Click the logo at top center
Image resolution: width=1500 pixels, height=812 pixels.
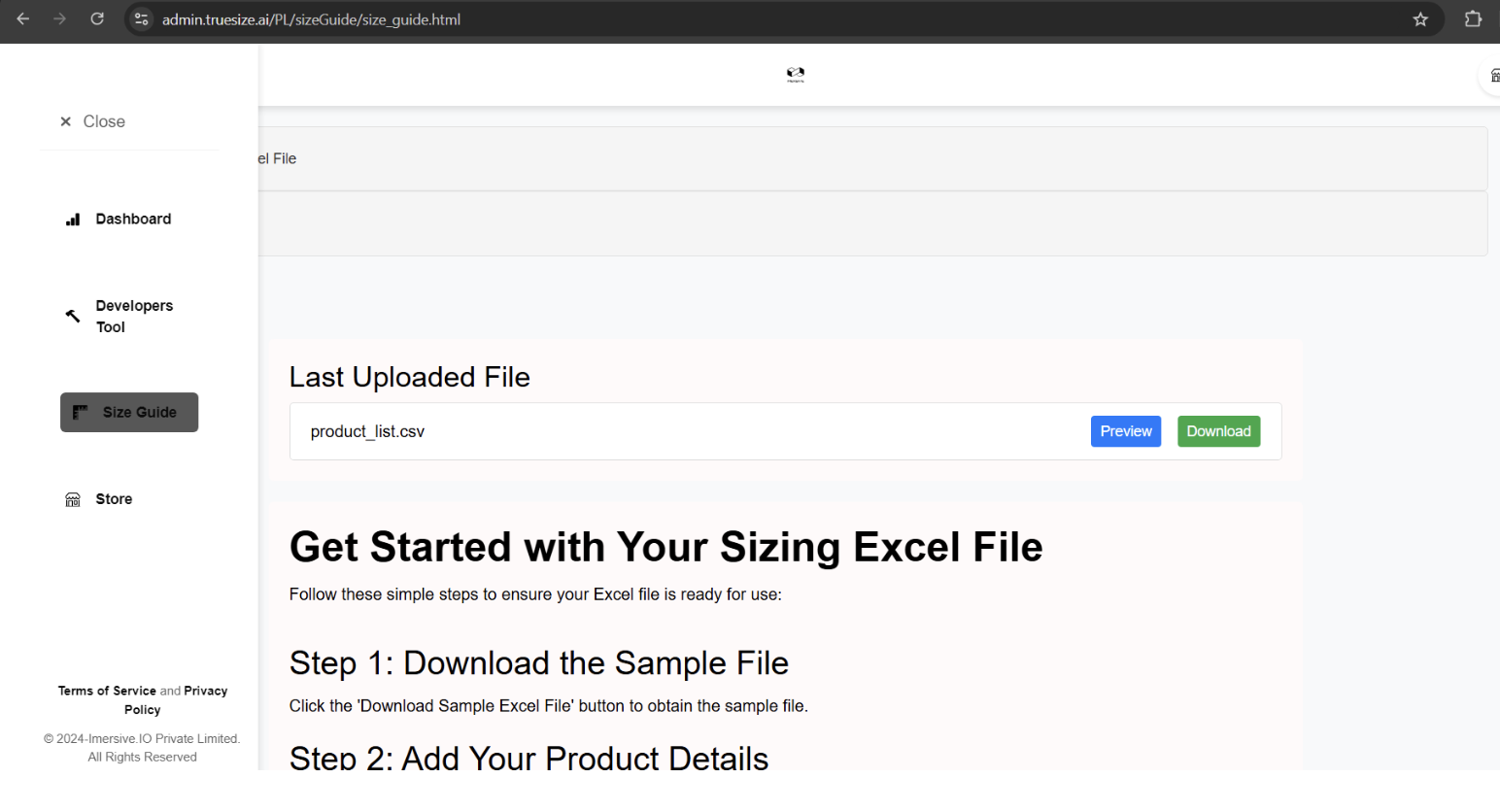(796, 75)
